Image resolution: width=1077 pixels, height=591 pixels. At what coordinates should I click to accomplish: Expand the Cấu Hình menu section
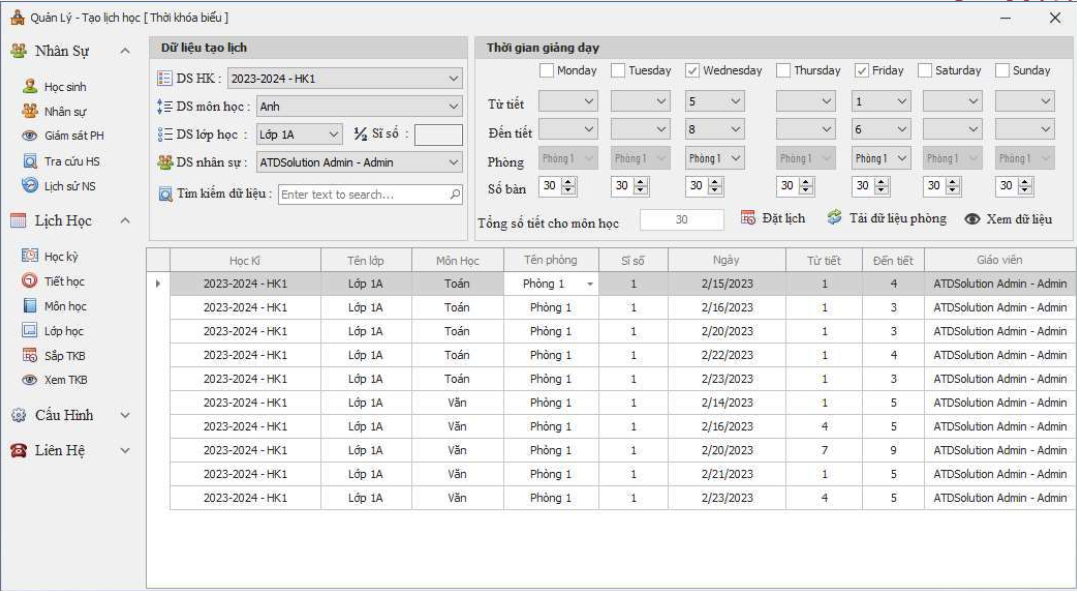point(124,415)
